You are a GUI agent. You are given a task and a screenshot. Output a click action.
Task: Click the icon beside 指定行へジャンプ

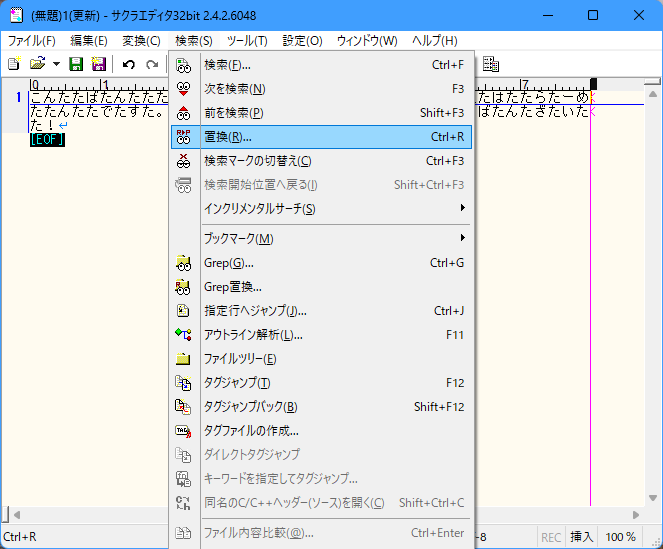tap(184, 311)
